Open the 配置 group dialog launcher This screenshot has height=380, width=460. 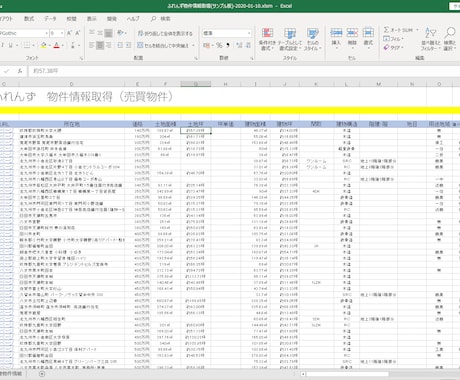pos(196,58)
